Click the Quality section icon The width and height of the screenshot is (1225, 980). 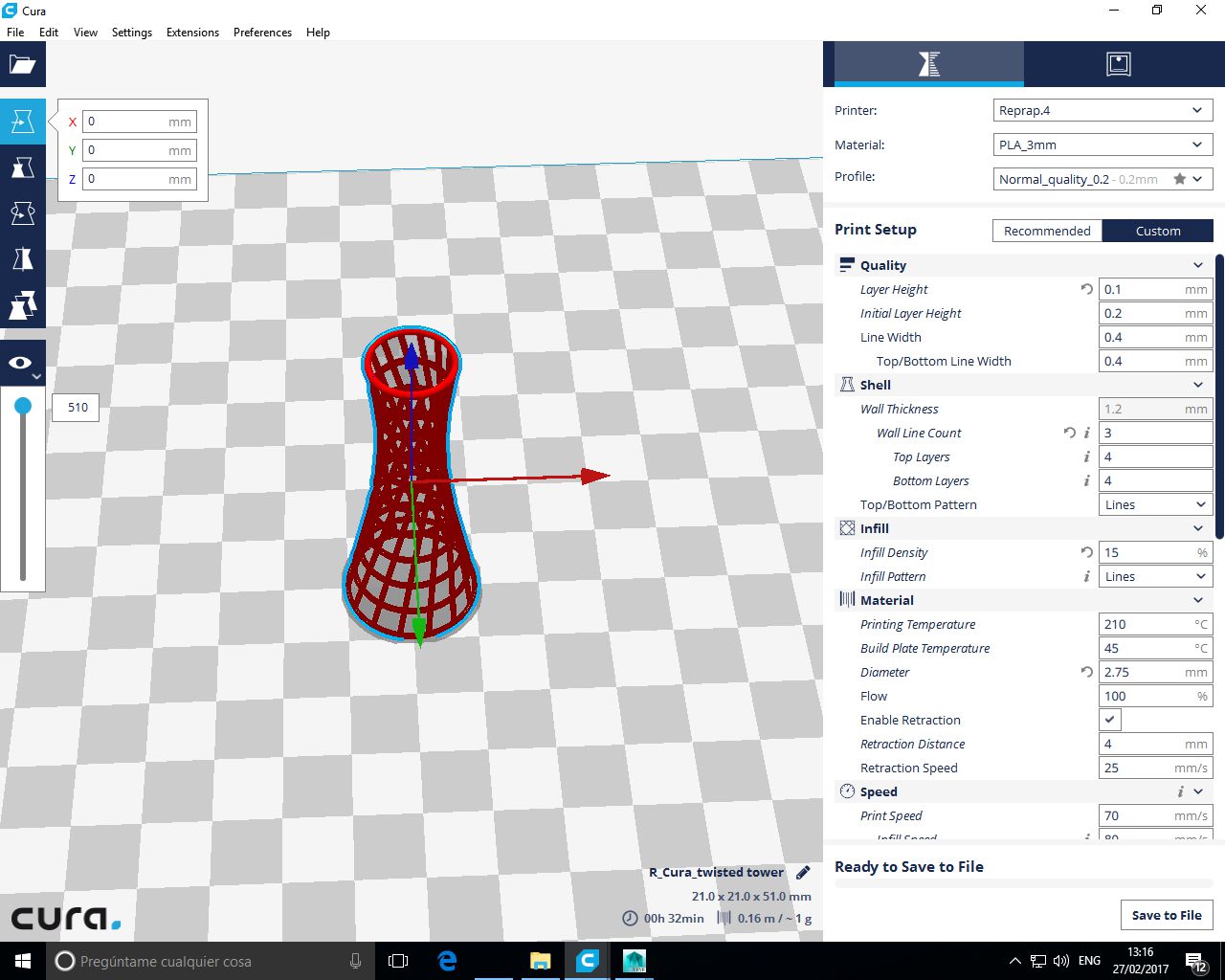[847, 265]
